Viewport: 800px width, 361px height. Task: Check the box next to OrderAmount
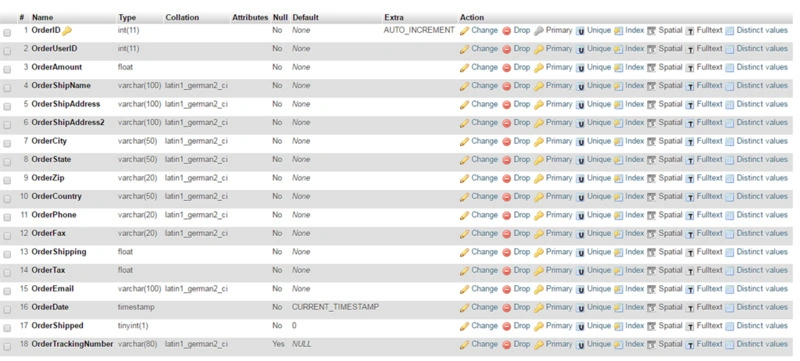7,69
